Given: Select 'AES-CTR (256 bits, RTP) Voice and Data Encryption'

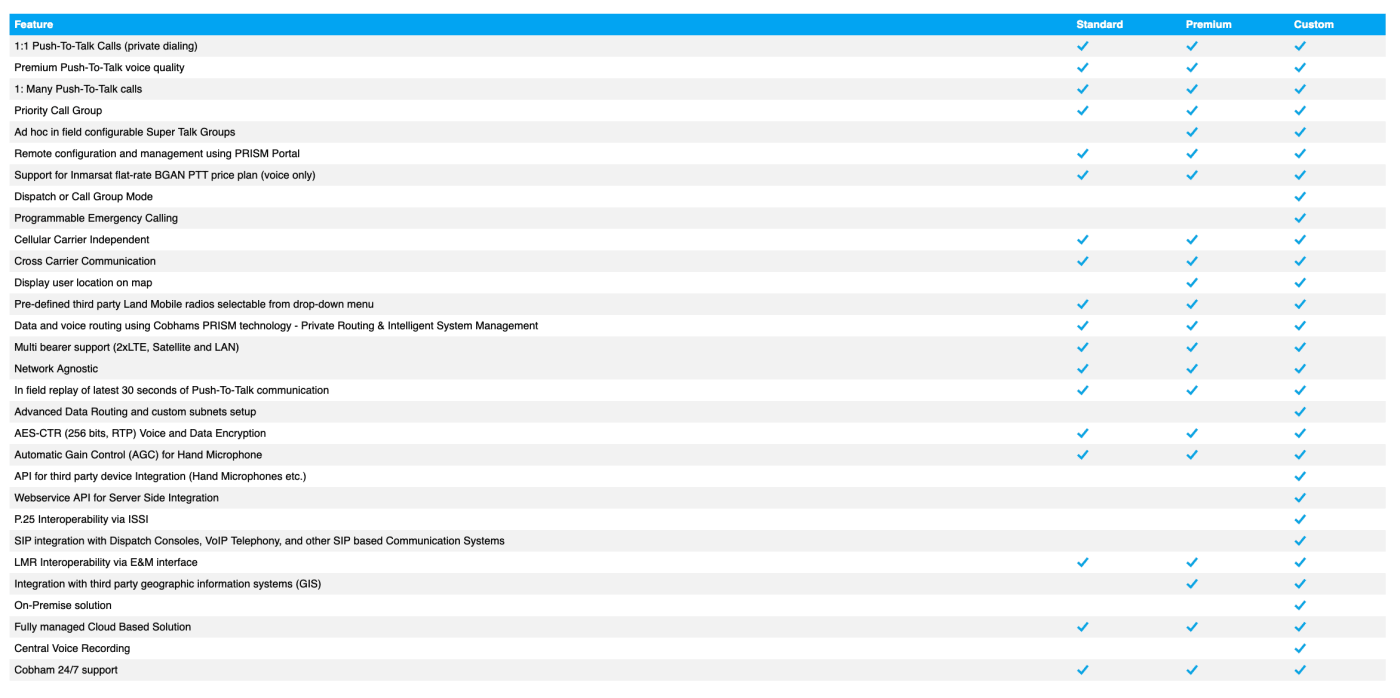Looking at the screenshot, I should [x=140, y=433].
